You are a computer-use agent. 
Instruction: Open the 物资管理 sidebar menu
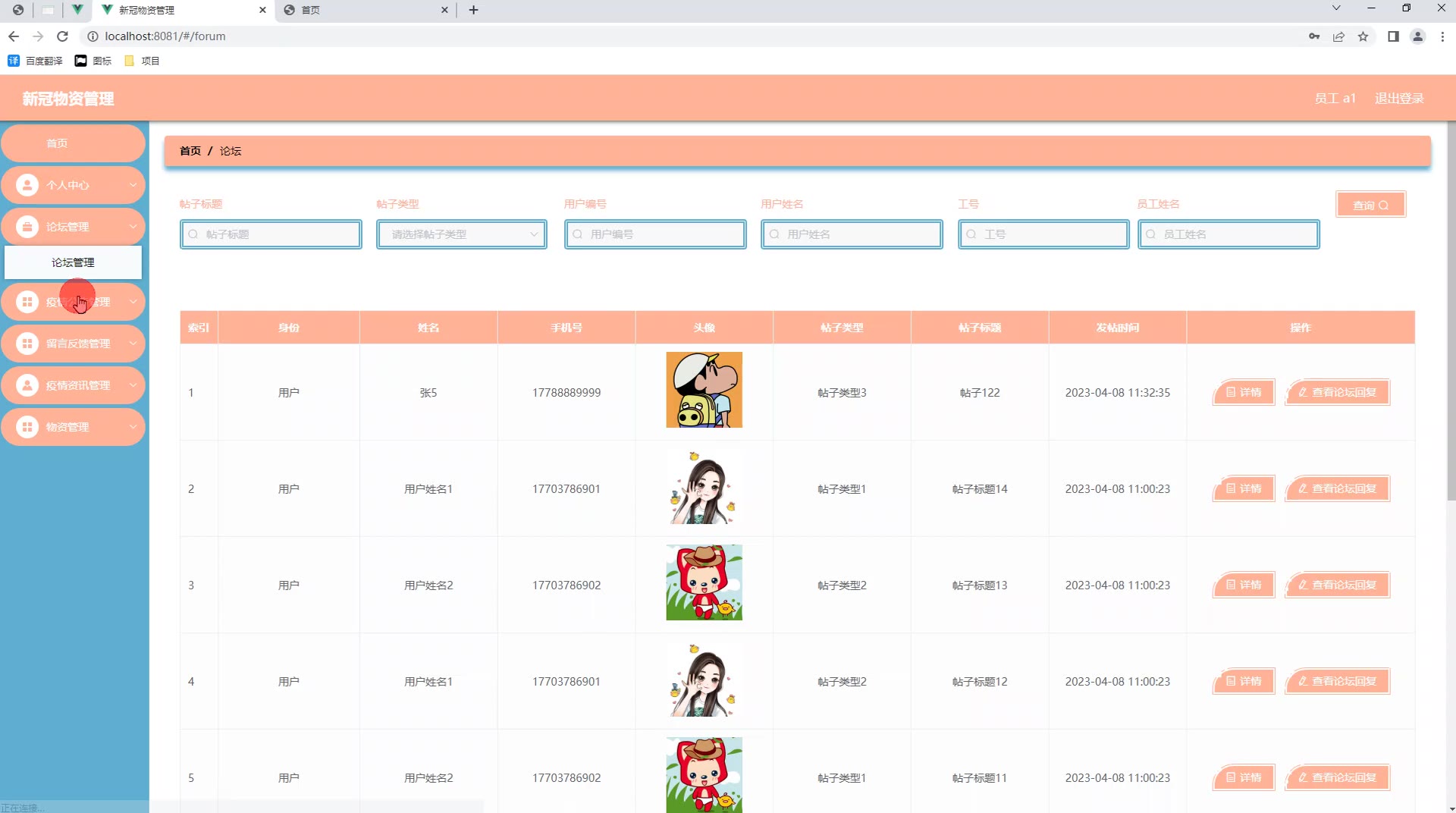coord(74,427)
